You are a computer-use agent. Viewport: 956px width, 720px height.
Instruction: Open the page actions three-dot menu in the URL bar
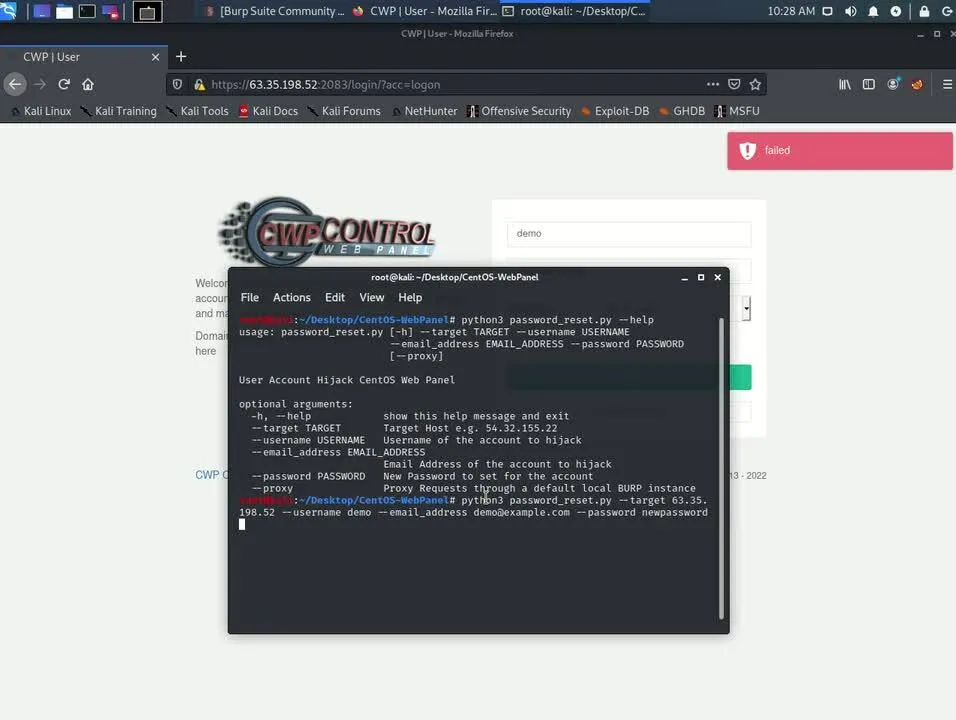[x=713, y=84]
